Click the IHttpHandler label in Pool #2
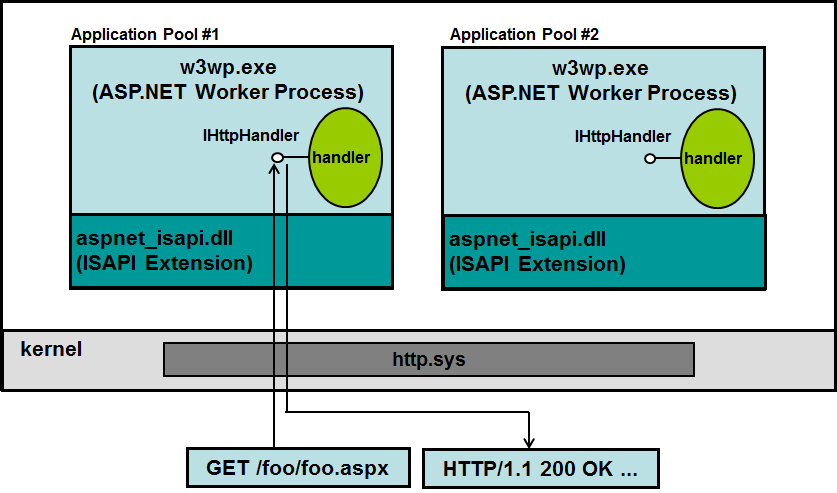The height and width of the screenshot is (493, 837). tap(622, 137)
